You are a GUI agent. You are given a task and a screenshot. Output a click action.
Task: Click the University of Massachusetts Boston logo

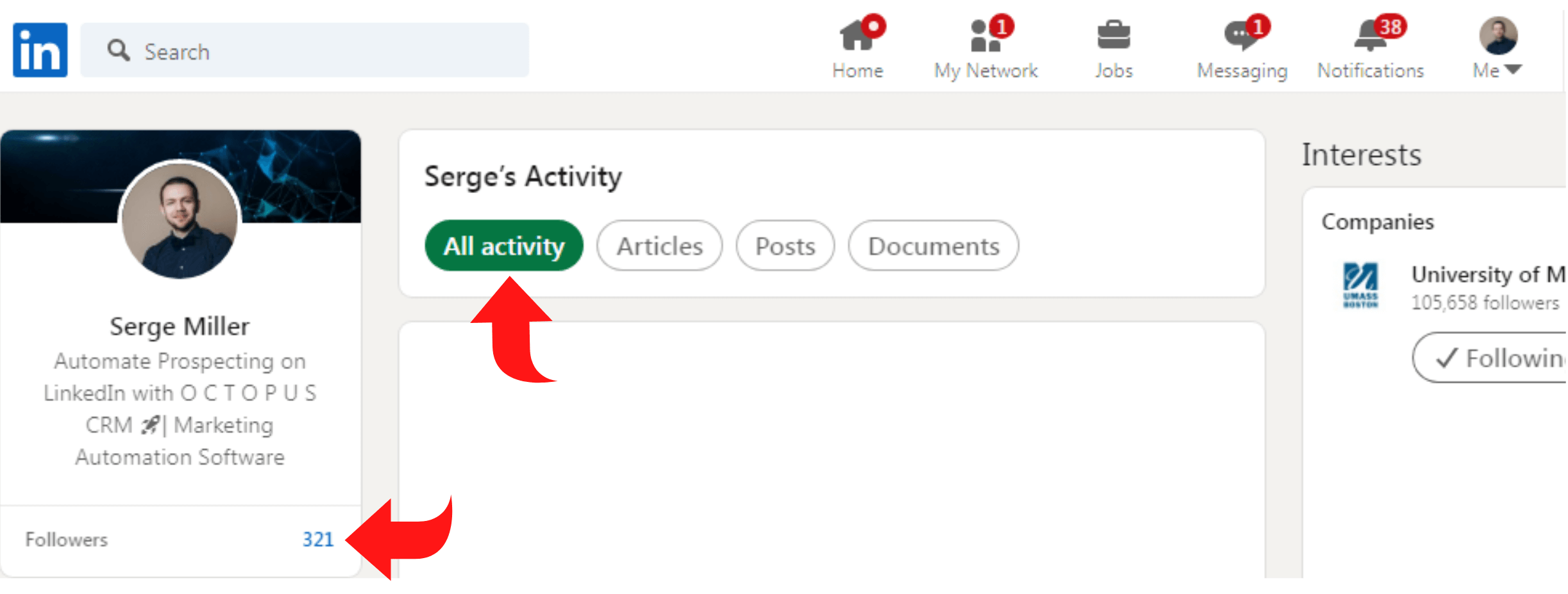(1360, 285)
